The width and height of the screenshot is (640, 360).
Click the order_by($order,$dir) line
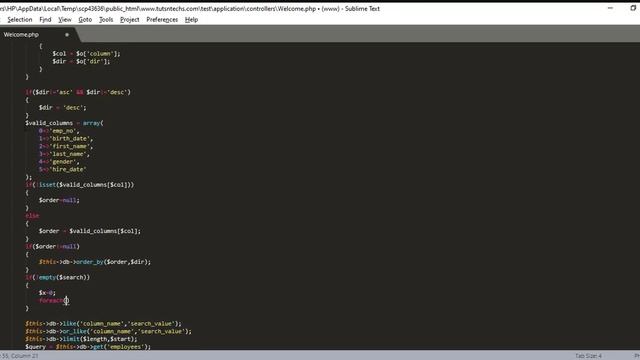(95, 262)
